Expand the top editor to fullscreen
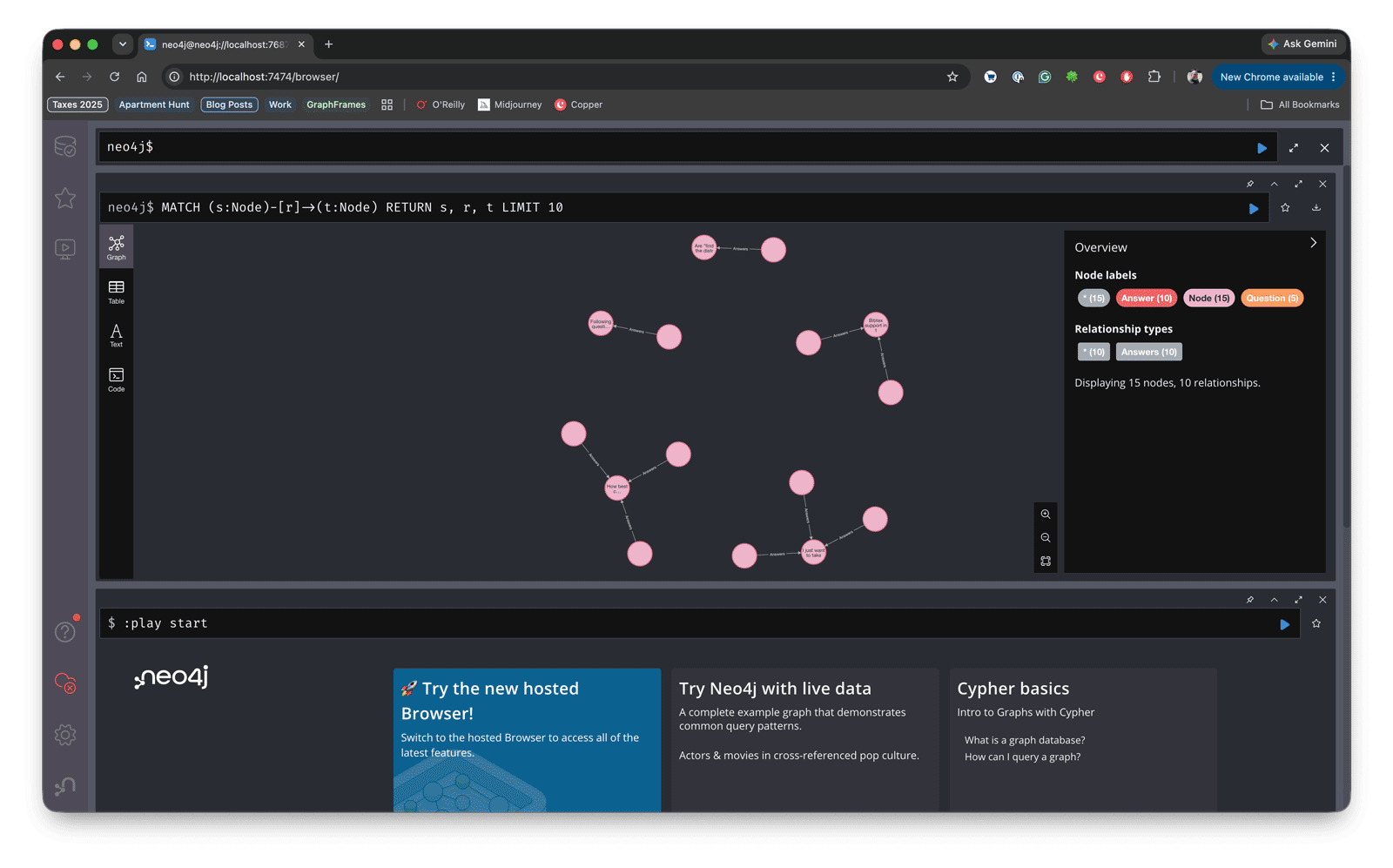 coord(1294,148)
